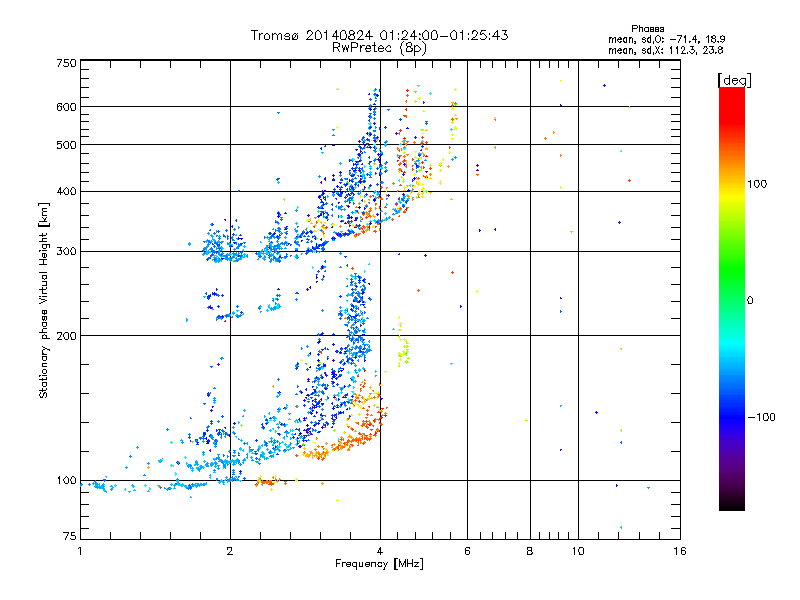Click the y-axis '600' tick label
The width and height of the screenshot is (800, 600).
[x=66, y=107]
